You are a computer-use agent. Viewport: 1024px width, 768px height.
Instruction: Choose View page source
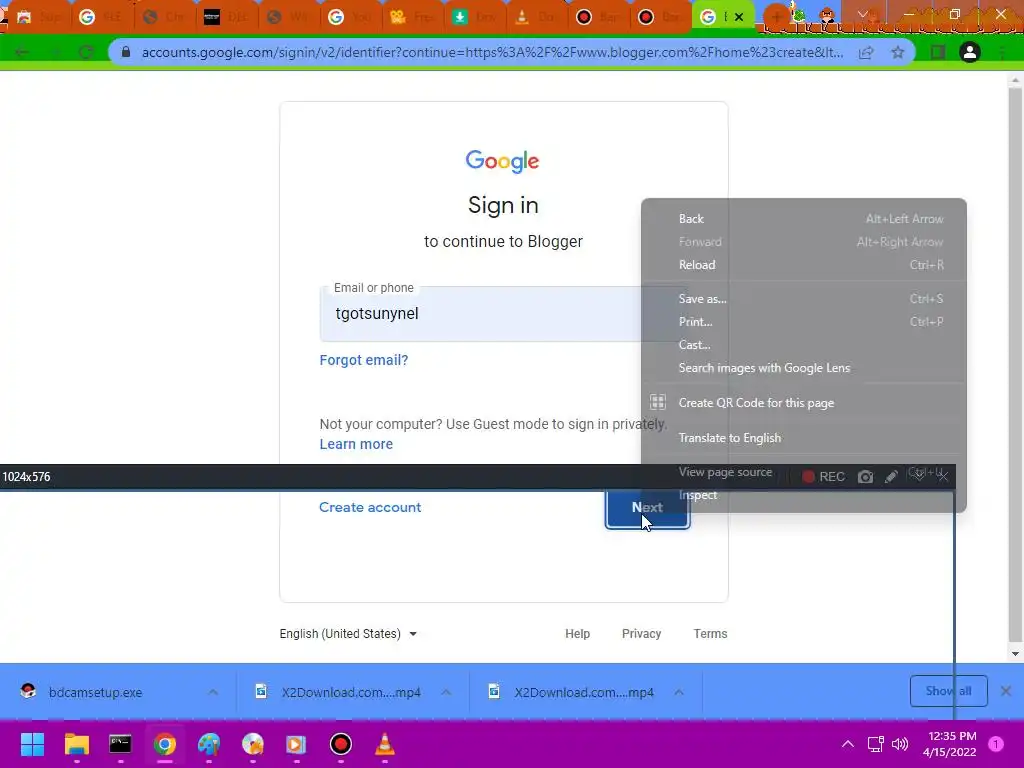click(x=725, y=472)
